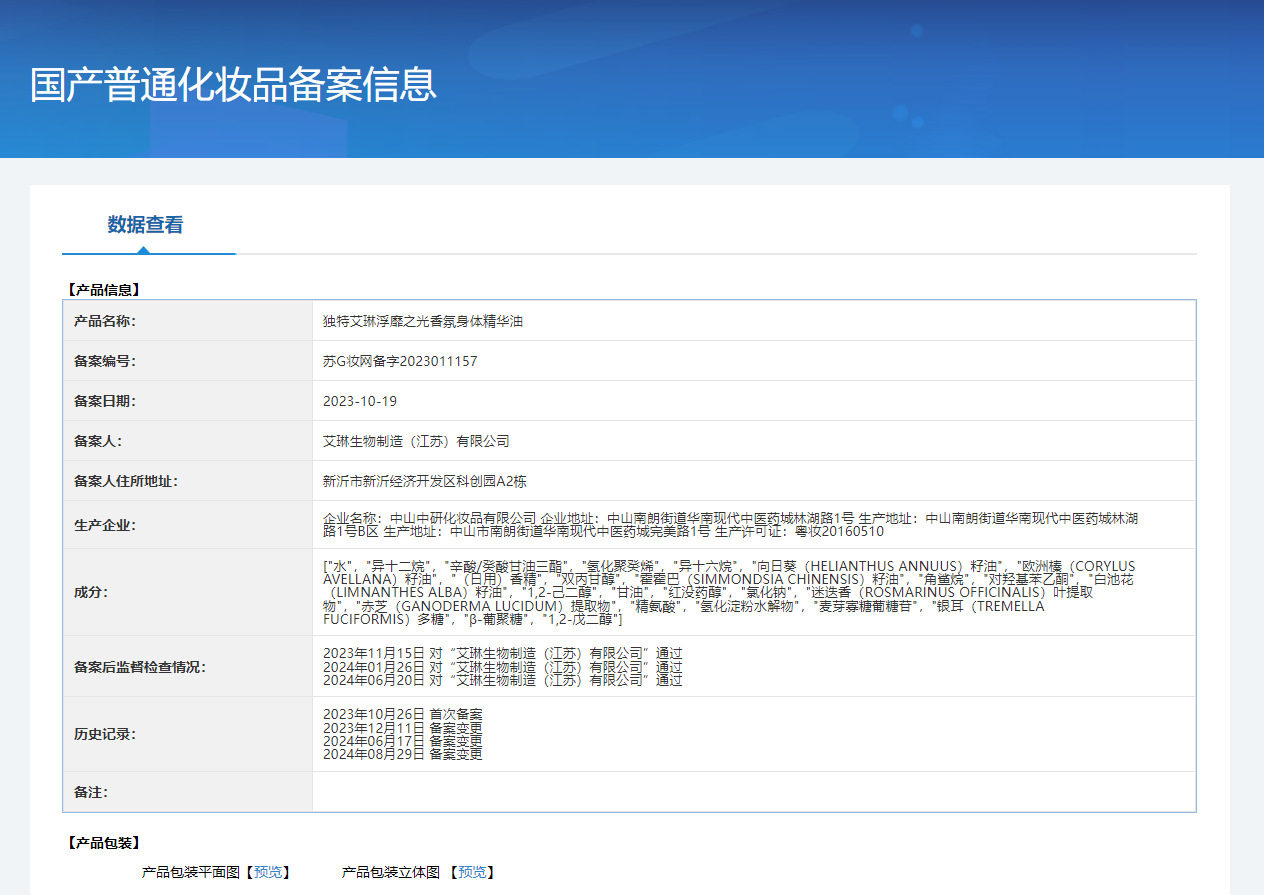Select the filing date 2023-10-19
The image size is (1264, 895).
point(360,401)
